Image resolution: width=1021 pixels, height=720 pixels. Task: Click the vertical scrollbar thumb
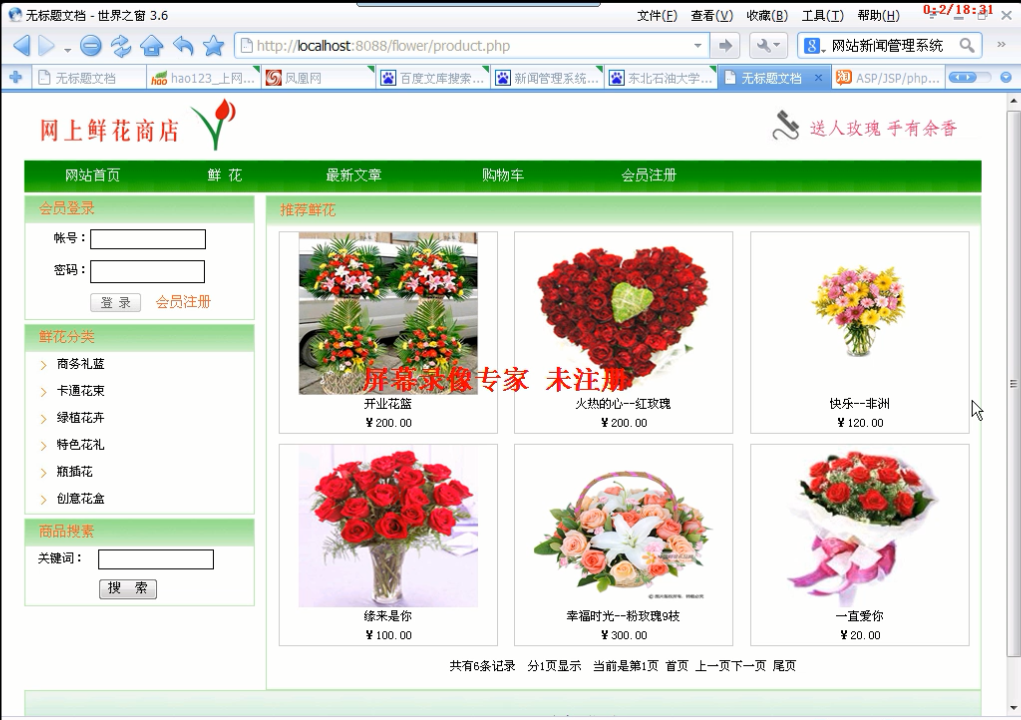point(1013,384)
